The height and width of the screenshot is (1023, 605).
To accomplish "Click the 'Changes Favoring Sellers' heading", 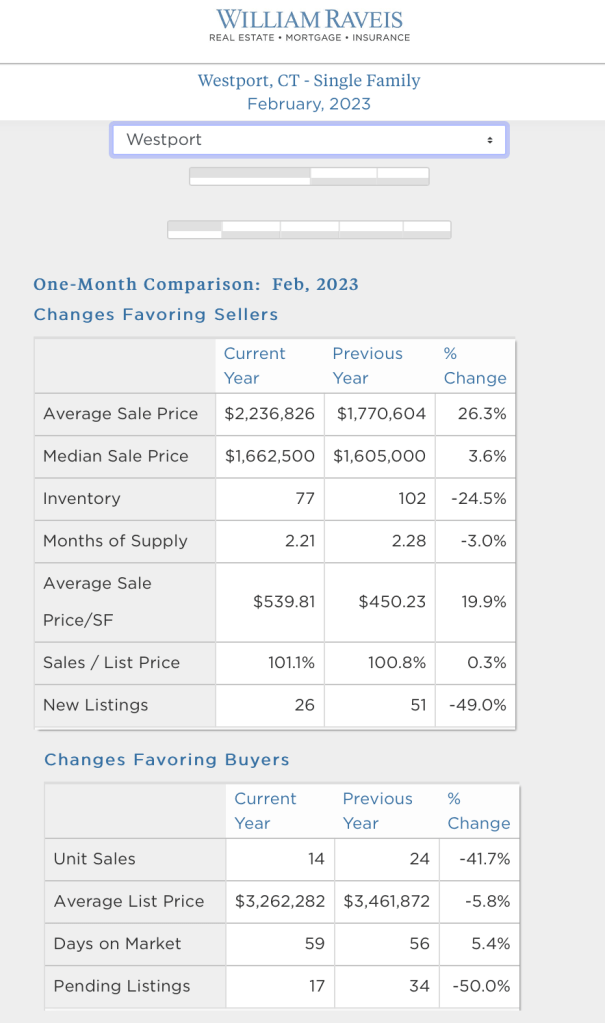I will 156,314.
